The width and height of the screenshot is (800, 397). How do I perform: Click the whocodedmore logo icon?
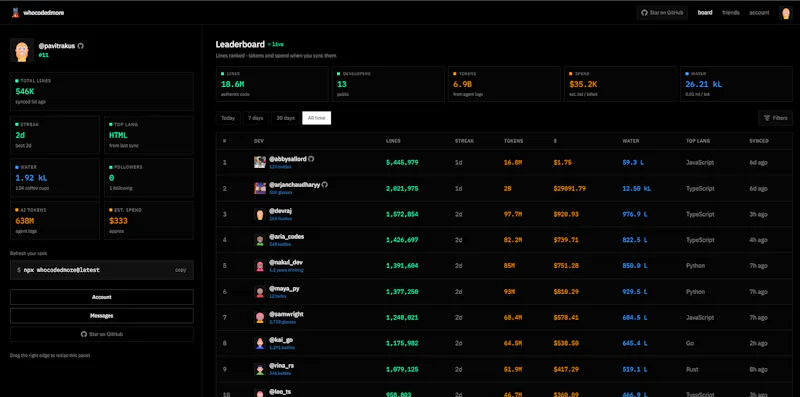[16, 13]
